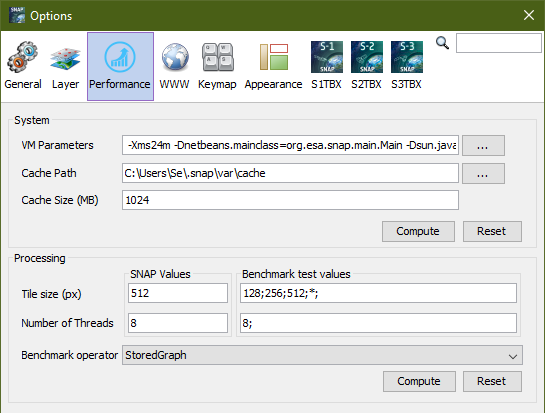Screen dimensions: 545x413
Task: Open the WWW globe options
Action: (174, 66)
